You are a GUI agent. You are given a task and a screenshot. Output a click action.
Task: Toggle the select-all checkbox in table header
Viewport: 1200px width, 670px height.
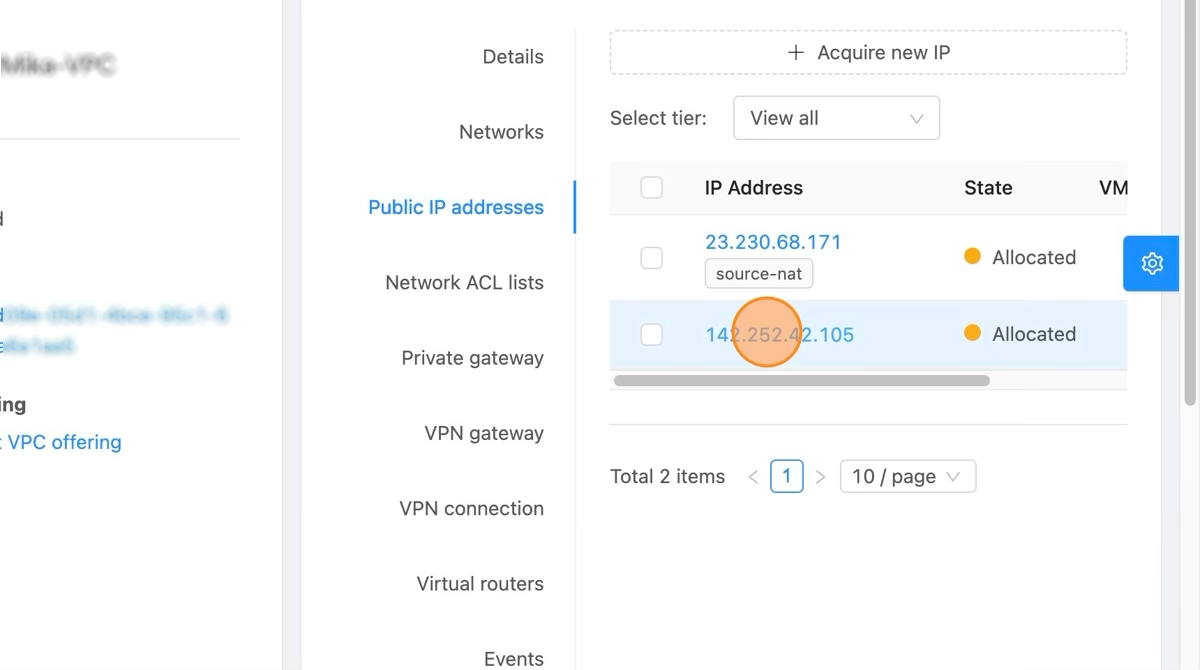coord(651,188)
